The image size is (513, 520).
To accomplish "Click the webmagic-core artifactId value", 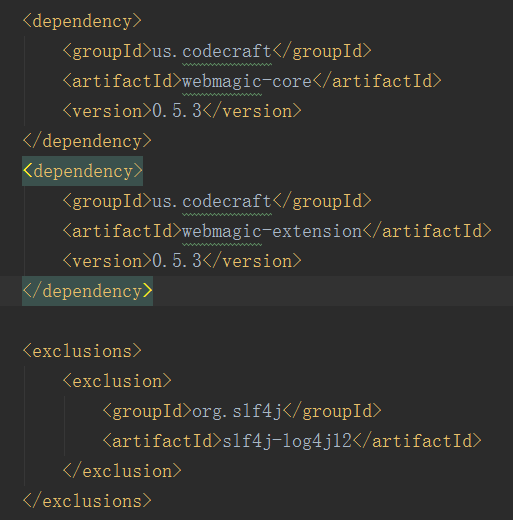I will [x=247, y=82].
